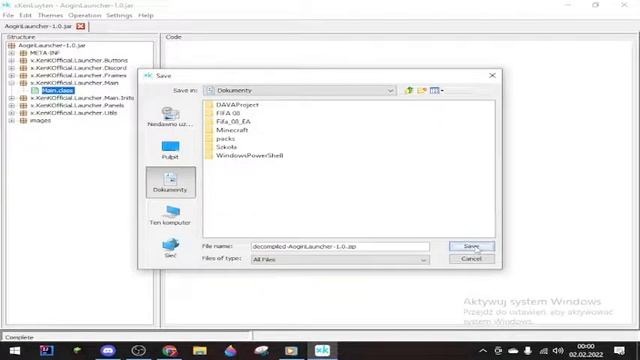
Task: Select the Dokumenty sidebar shortcut
Action: pyautogui.click(x=170, y=182)
